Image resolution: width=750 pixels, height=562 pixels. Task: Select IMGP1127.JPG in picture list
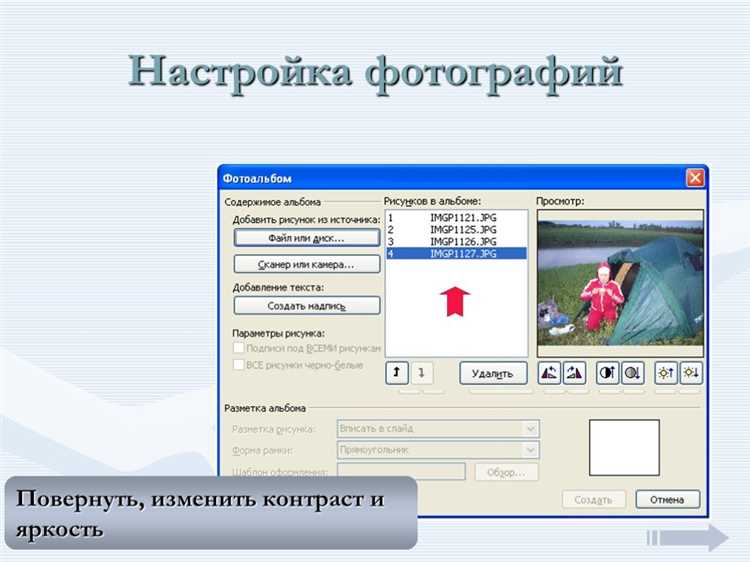pos(456,253)
